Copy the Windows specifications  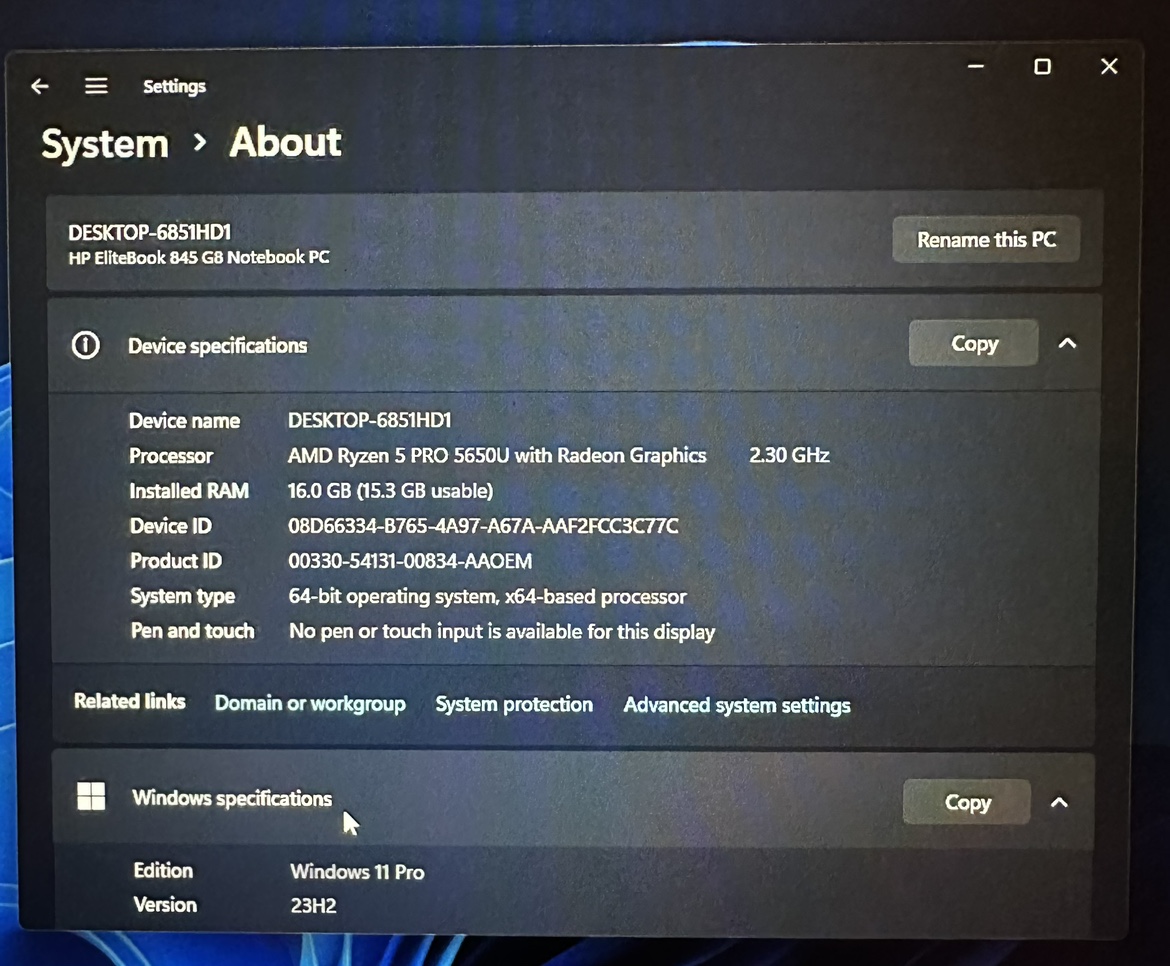tap(966, 802)
